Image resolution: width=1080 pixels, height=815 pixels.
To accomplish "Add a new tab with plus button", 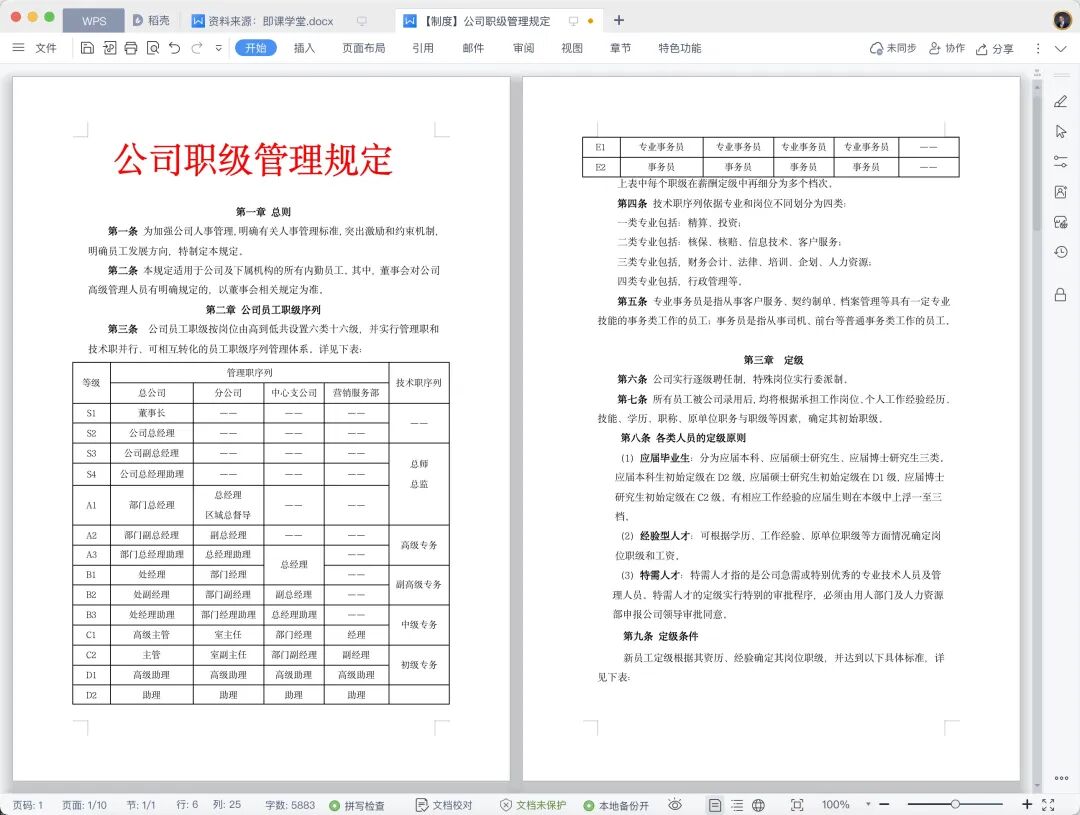I will 619,21.
